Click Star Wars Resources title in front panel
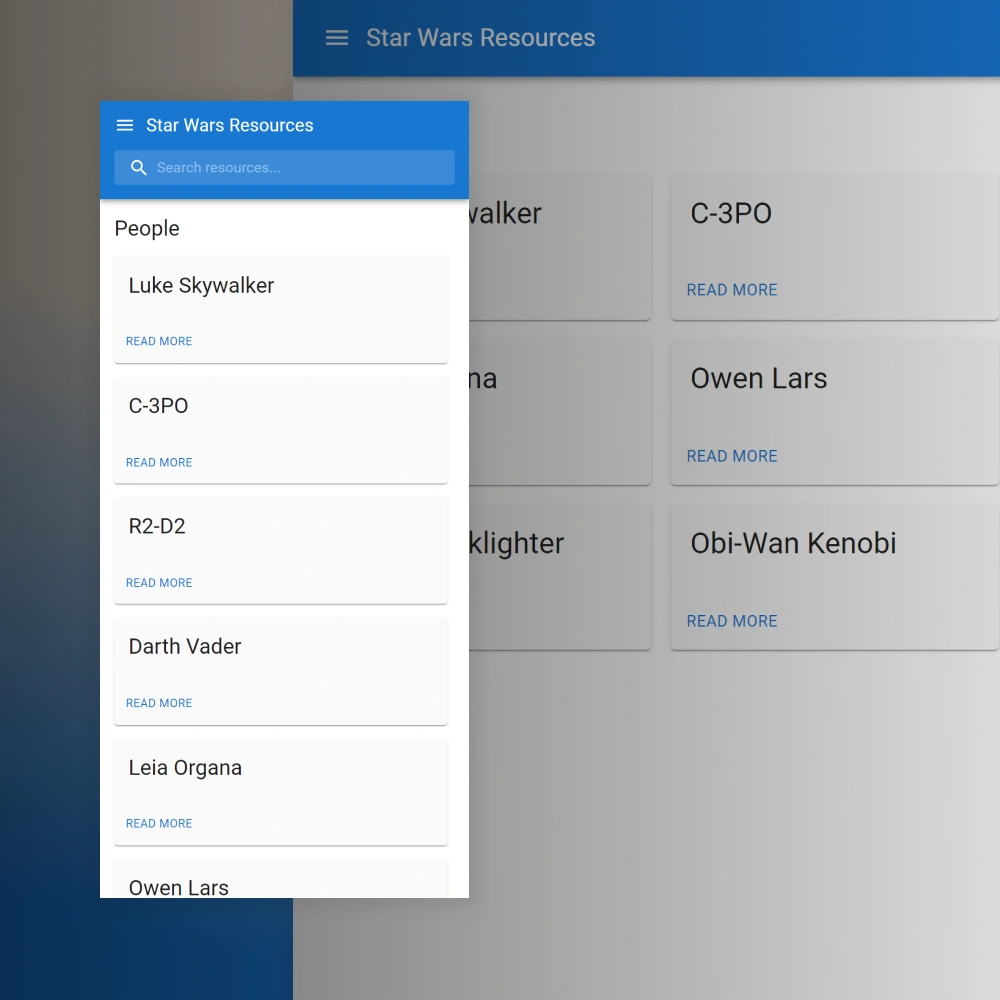The image size is (1000, 1000). point(230,125)
